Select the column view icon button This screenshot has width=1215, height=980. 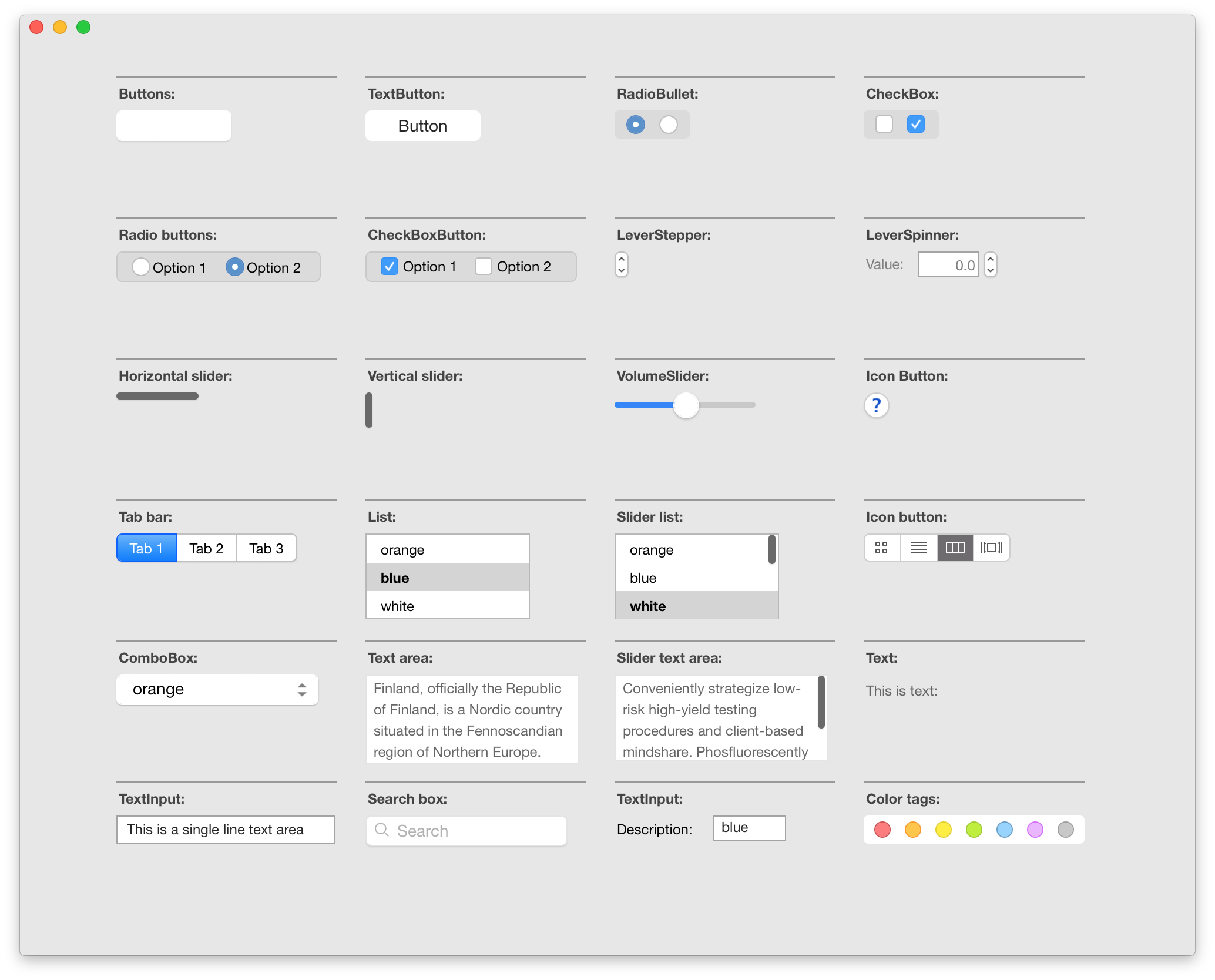[955, 548]
